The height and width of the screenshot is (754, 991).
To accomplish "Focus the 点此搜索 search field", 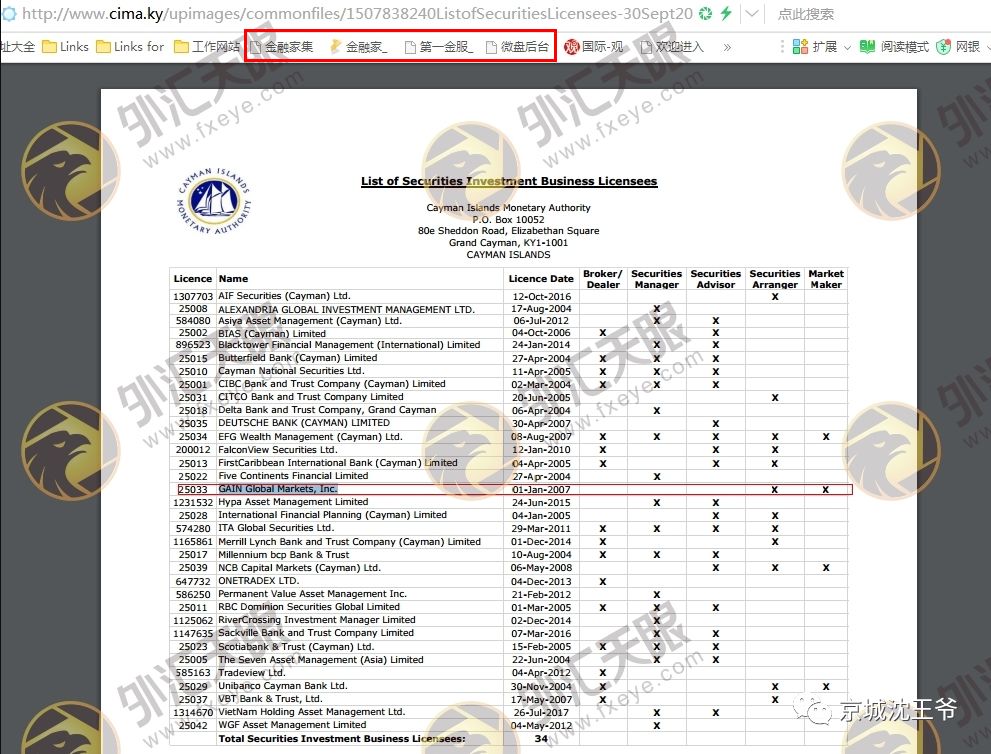I will pyautogui.click(x=805, y=14).
